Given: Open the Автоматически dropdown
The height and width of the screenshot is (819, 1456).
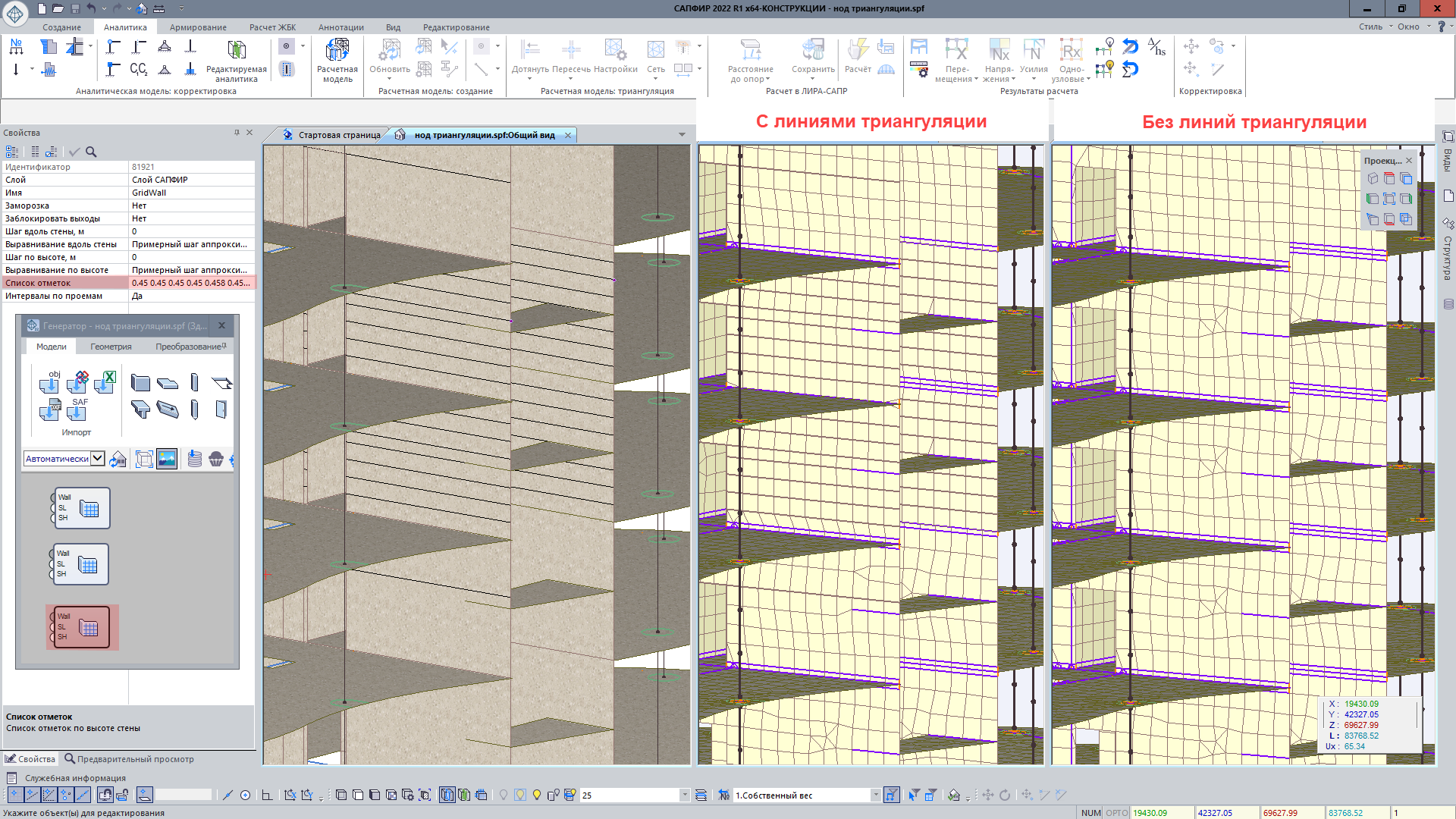Looking at the screenshot, I should point(98,458).
